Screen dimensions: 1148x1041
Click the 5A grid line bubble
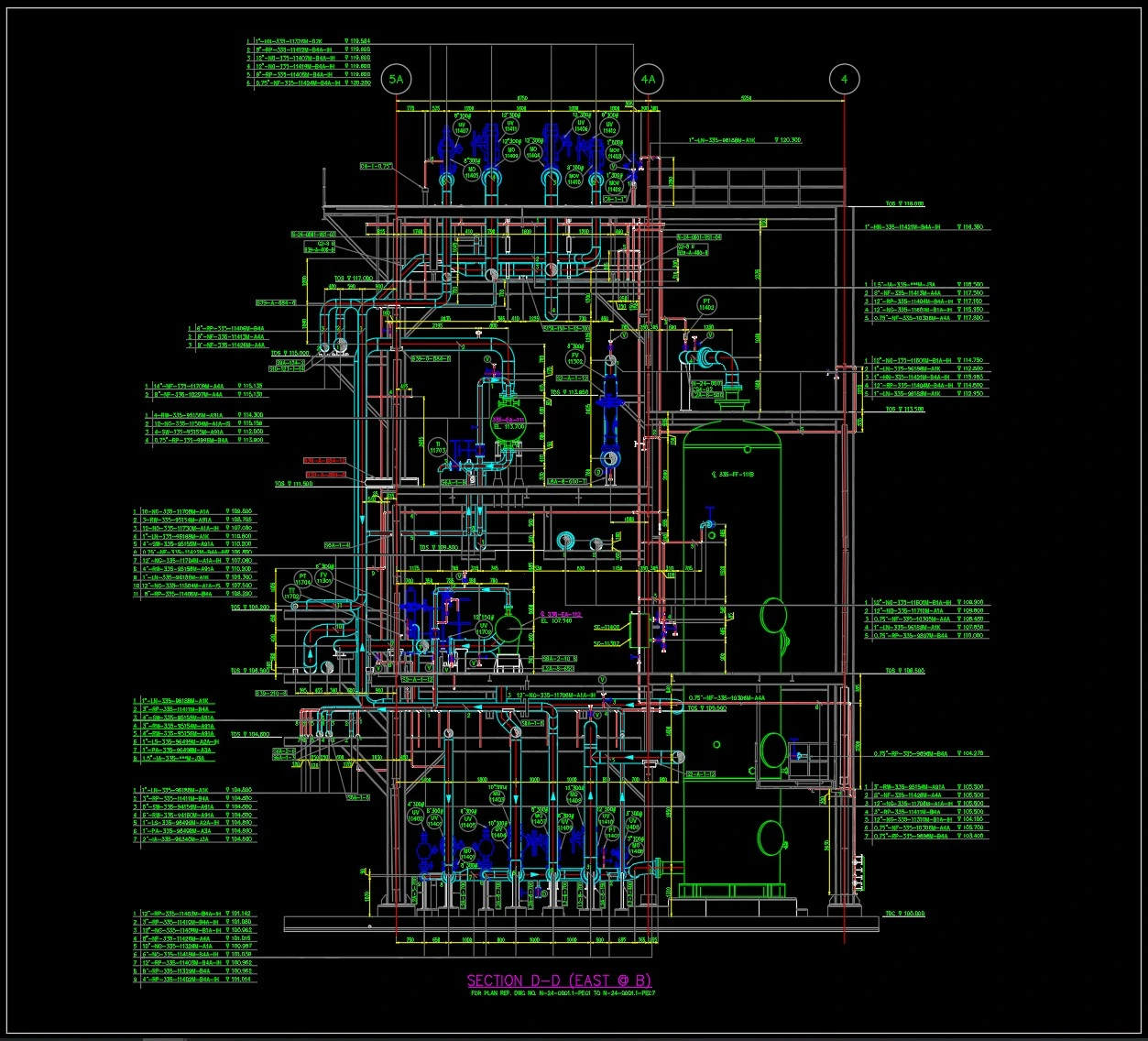396,80
